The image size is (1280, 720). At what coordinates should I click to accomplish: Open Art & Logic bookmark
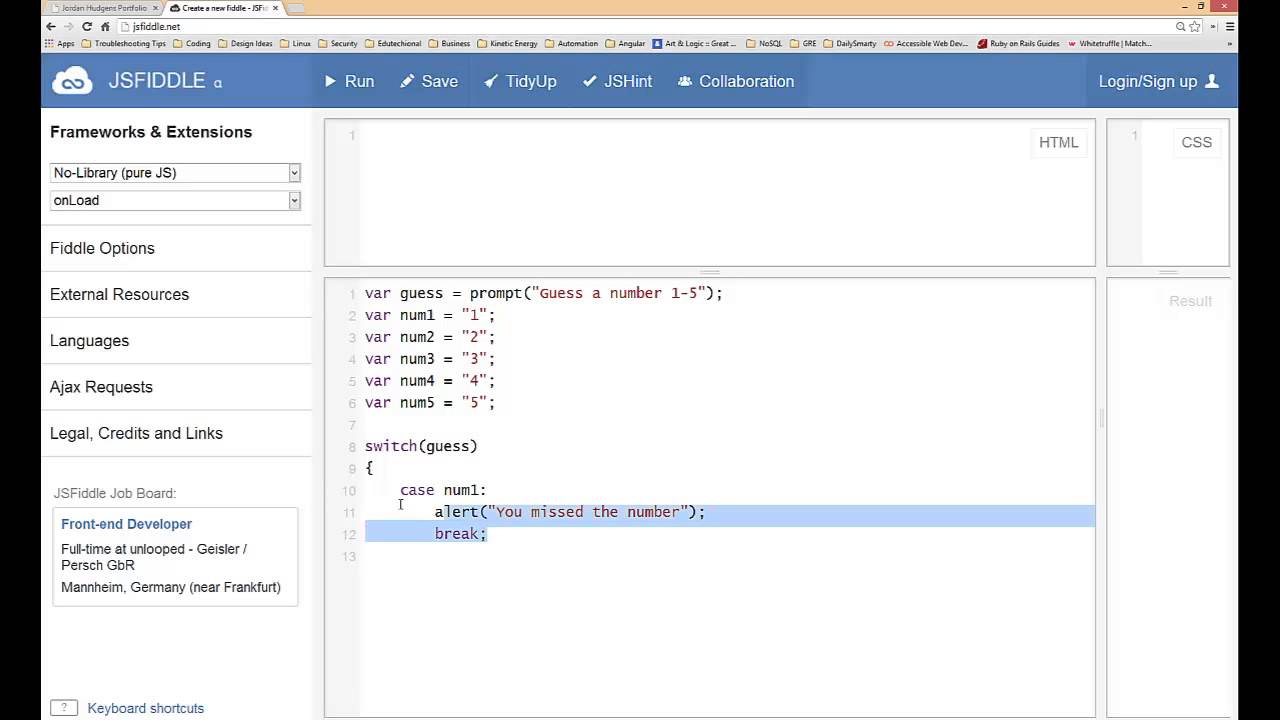(x=694, y=44)
